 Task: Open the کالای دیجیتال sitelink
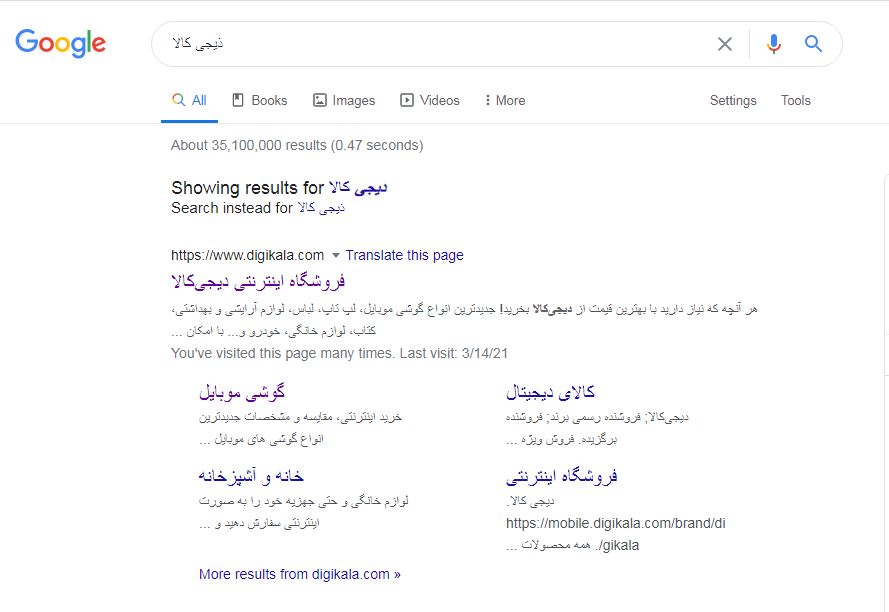click(x=554, y=391)
